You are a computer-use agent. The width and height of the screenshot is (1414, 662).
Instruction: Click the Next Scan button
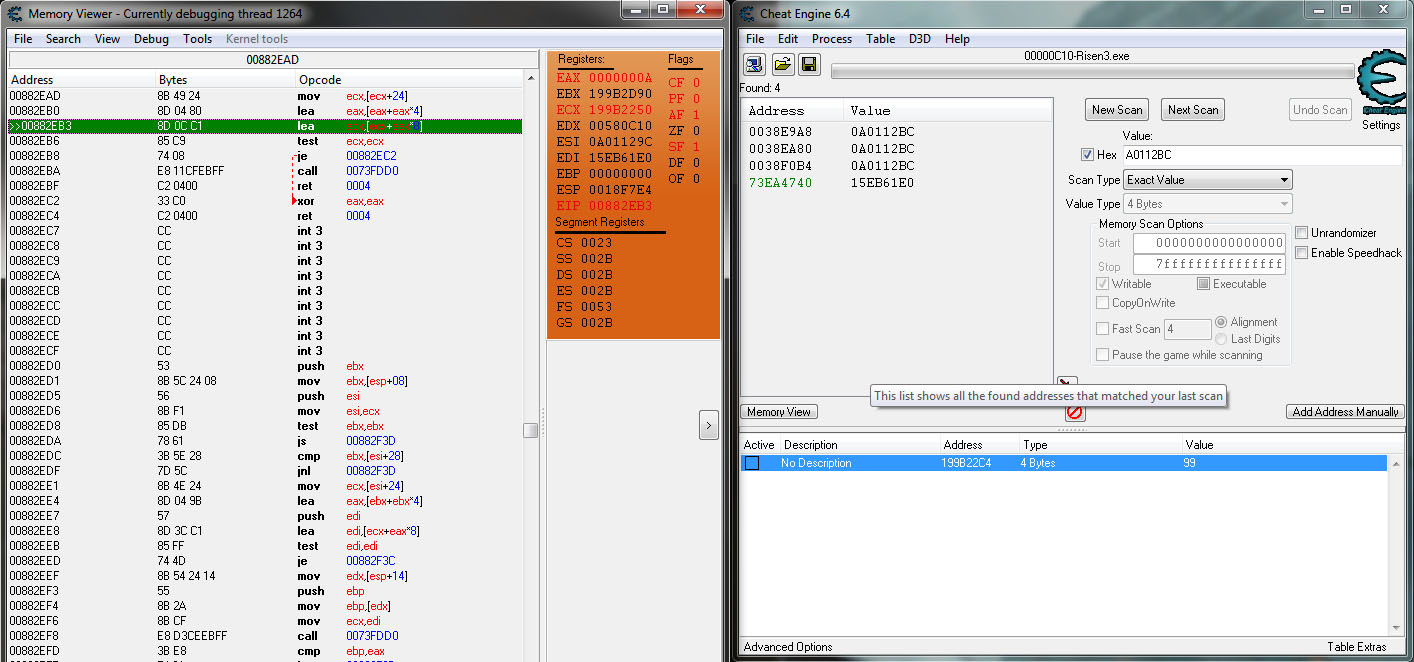click(x=1192, y=110)
